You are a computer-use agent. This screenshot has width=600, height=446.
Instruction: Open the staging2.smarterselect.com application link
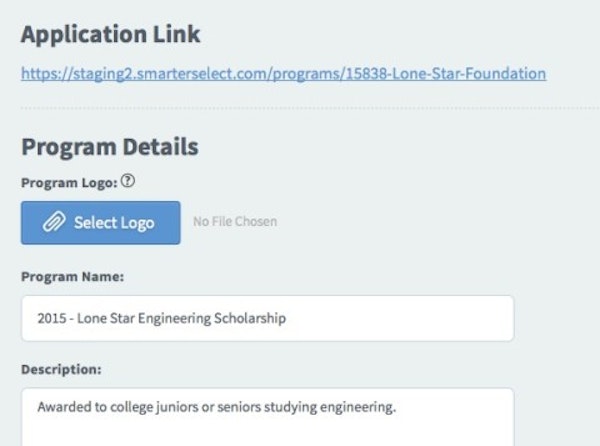pos(283,74)
